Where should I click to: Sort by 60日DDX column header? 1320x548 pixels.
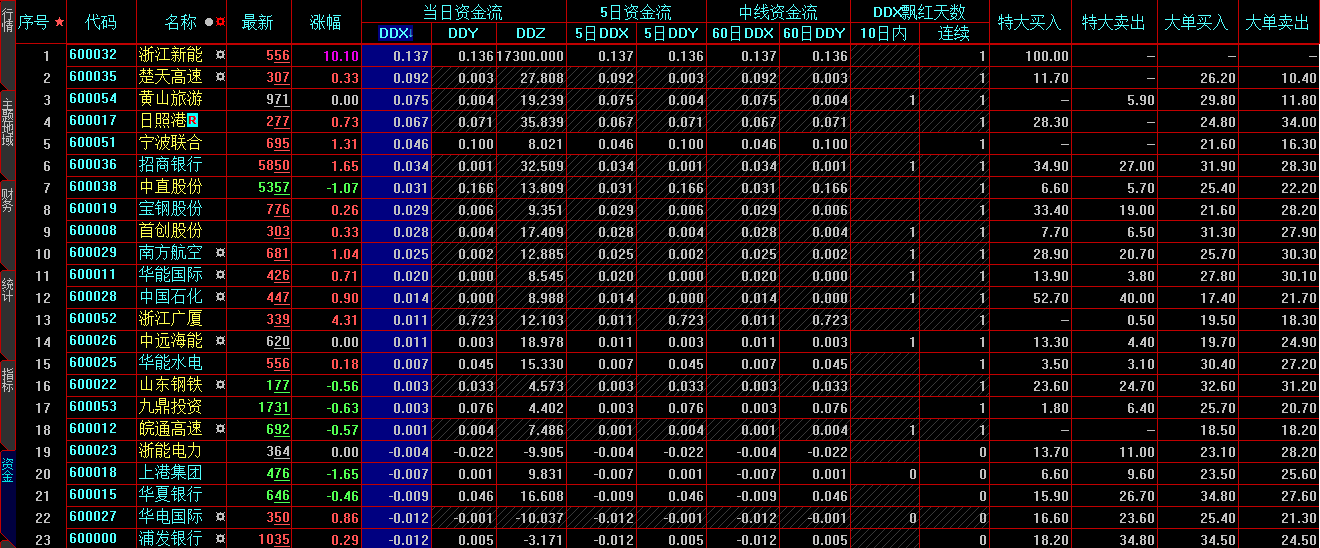point(743,33)
